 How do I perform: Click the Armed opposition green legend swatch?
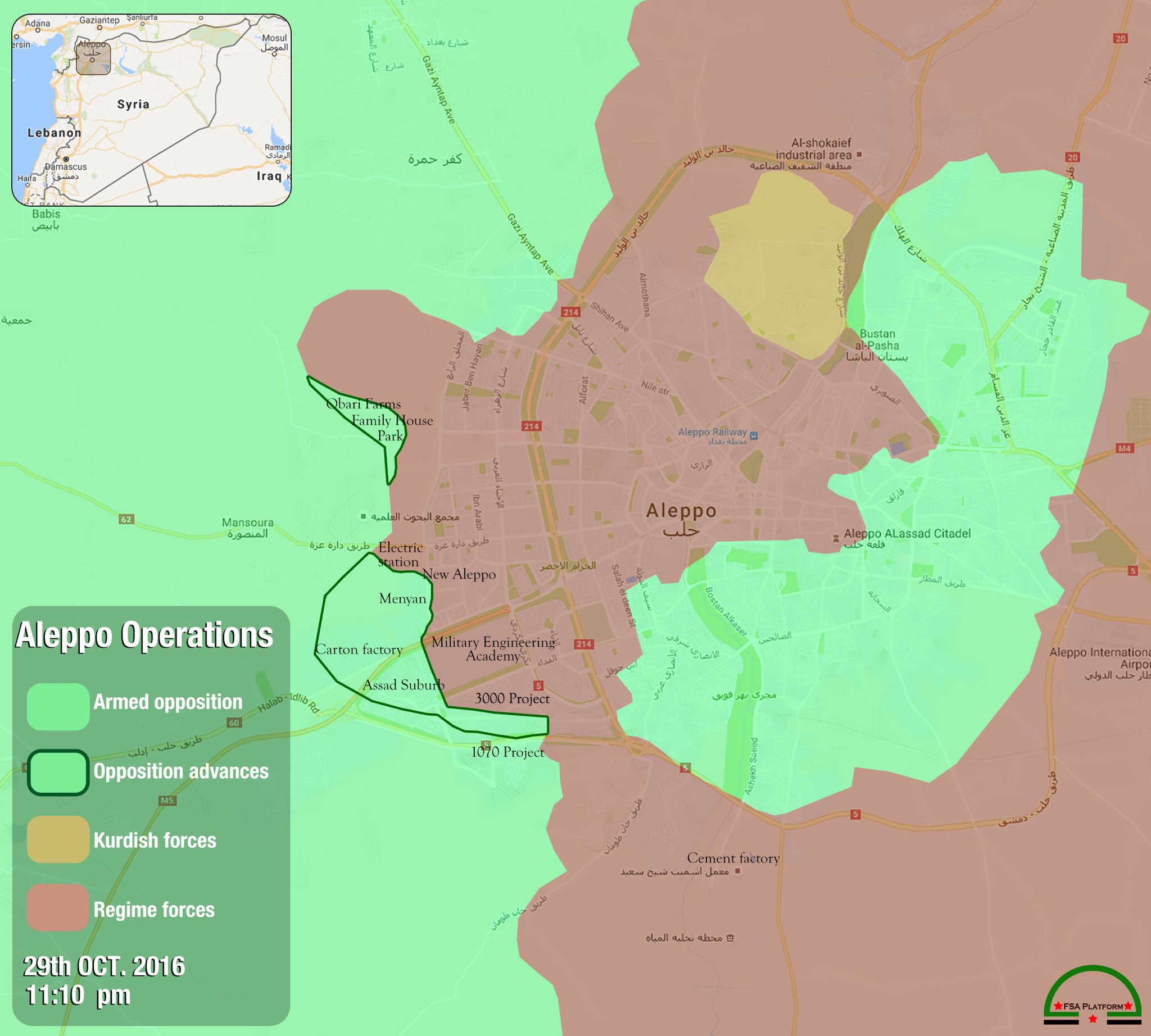[58, 706]
